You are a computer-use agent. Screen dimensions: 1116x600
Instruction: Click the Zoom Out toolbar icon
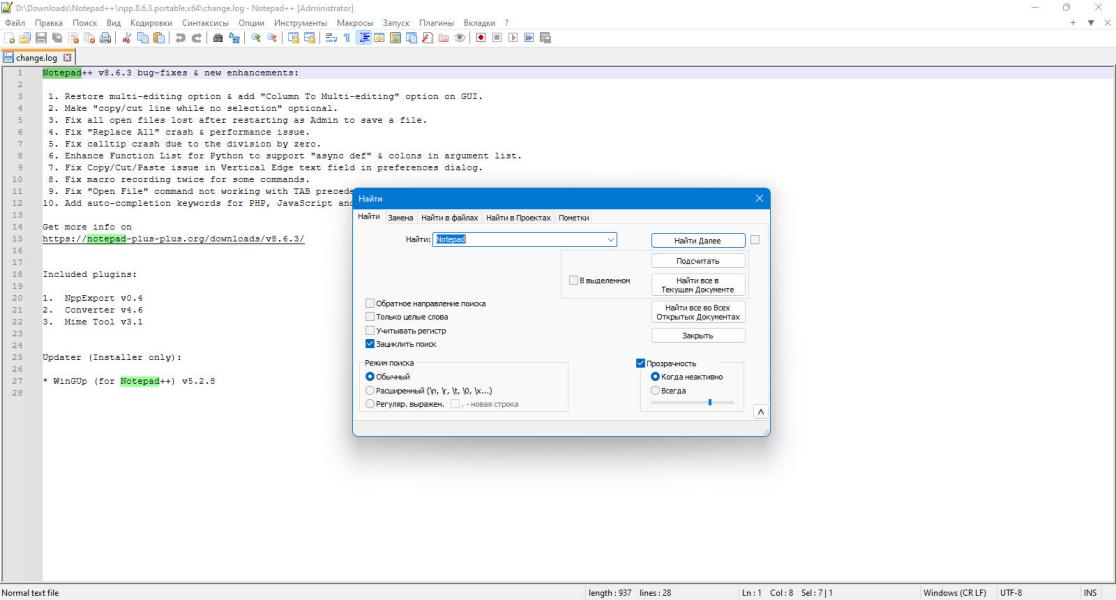(272, 38)
